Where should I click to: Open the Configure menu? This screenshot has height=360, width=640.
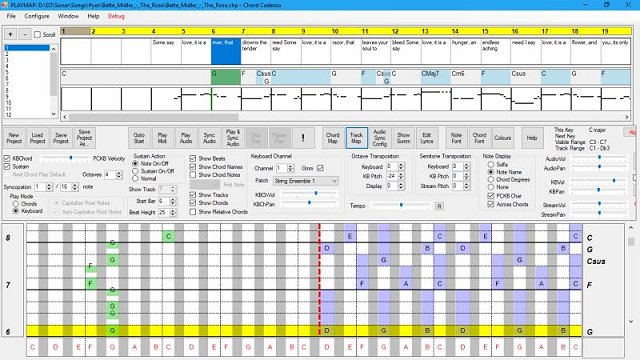37,16
